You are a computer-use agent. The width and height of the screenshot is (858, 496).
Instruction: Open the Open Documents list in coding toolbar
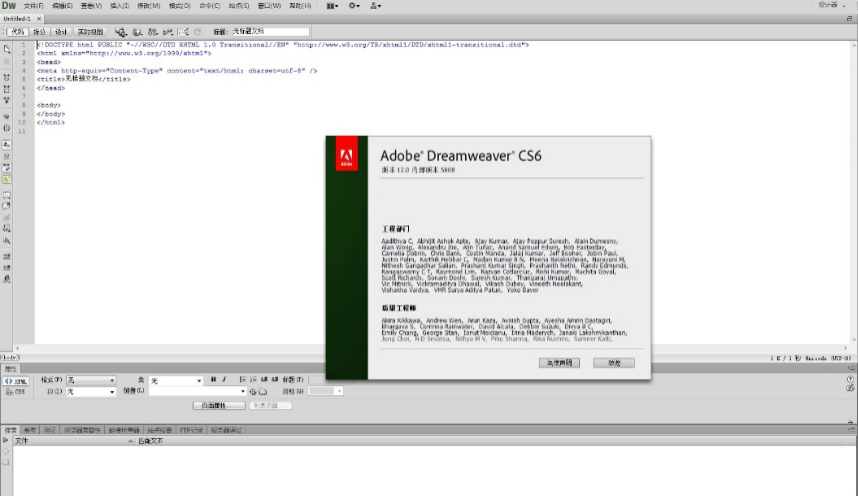(x=7, y=49)
